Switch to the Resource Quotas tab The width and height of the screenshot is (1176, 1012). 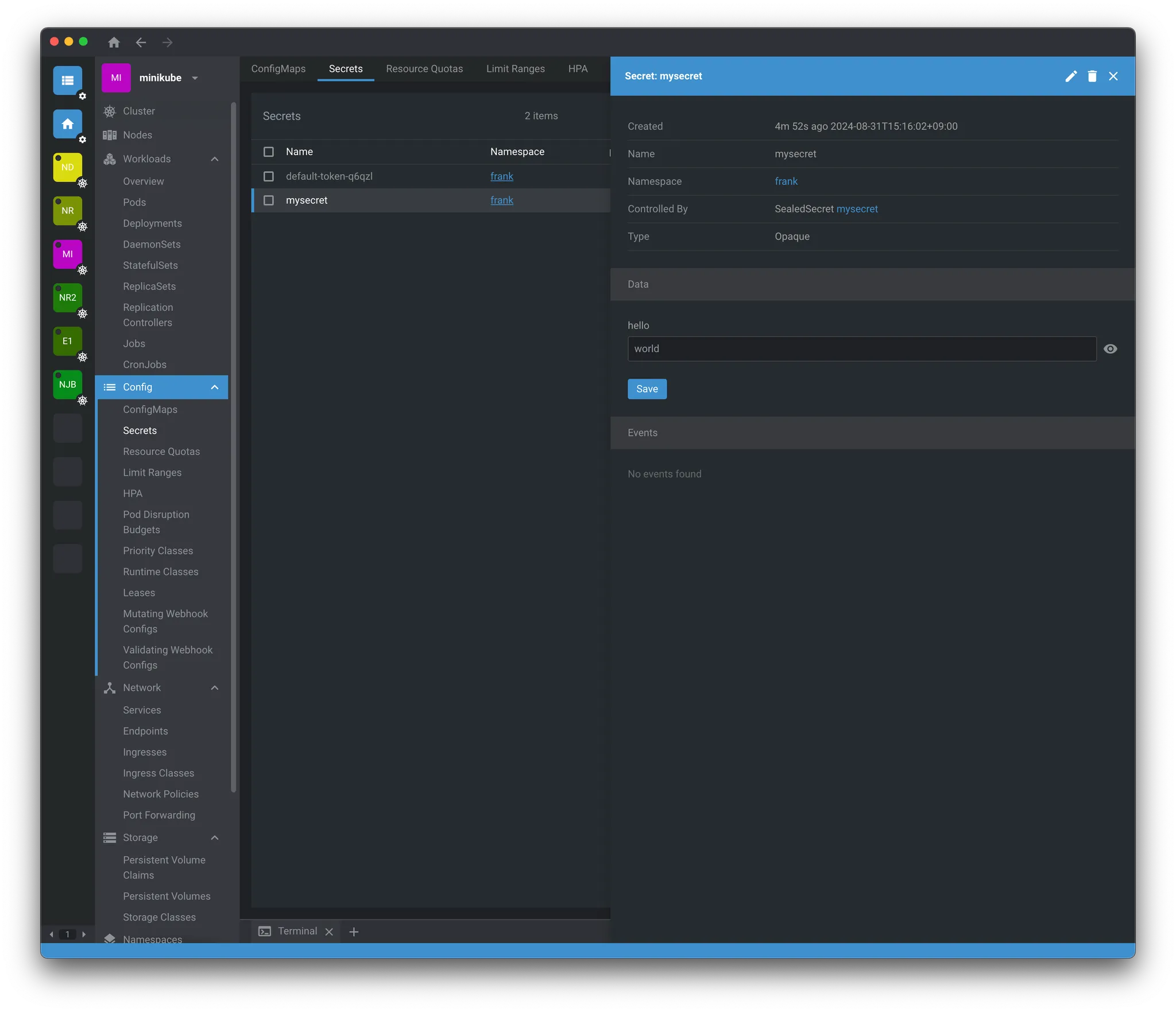[424, 69]
